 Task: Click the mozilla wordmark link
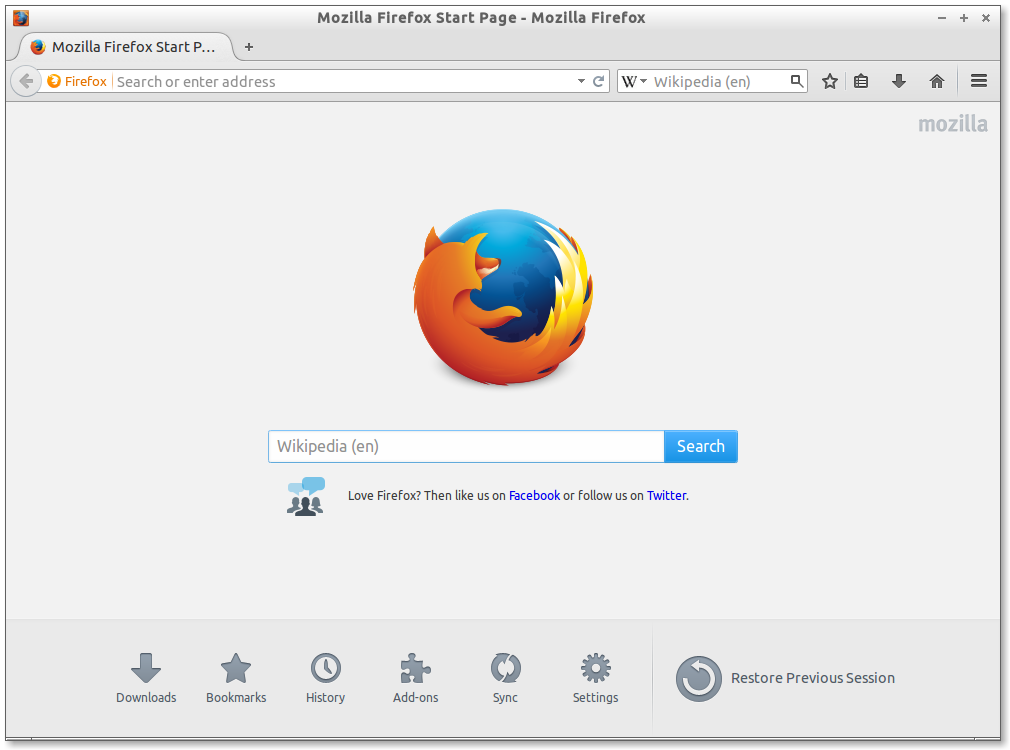tap(952, 124)
